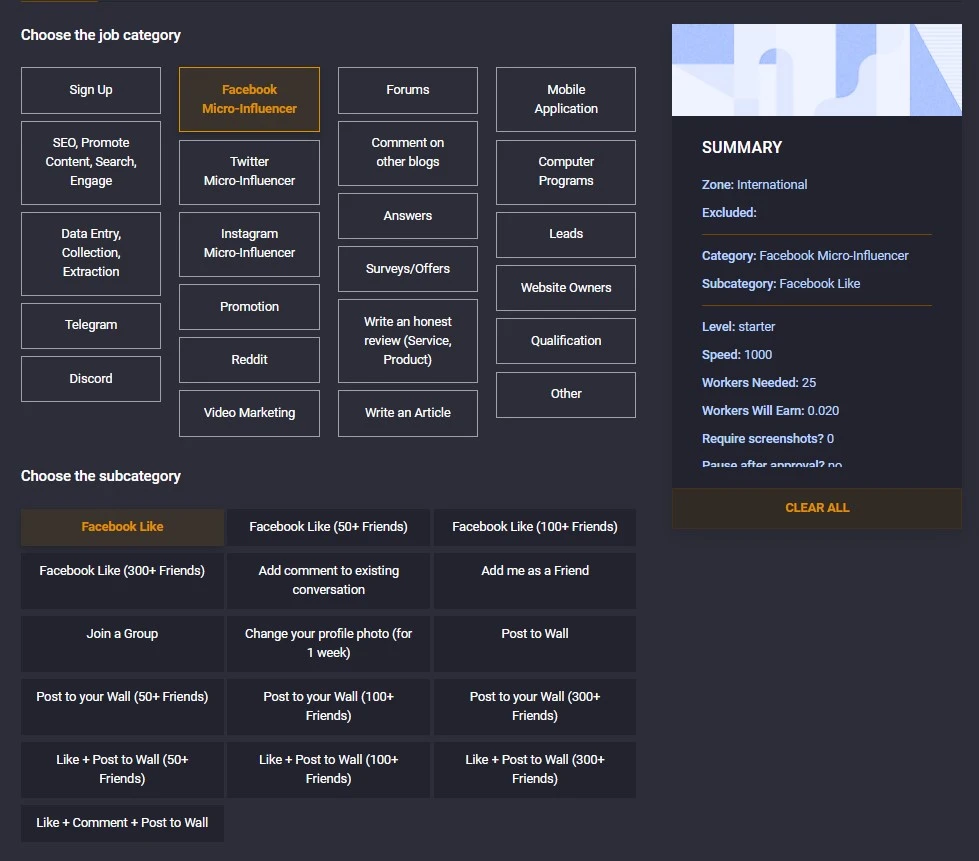The image size is (979, 861).
Task: Pick the Surveys/Offers category
Action: tap(408, 269)
